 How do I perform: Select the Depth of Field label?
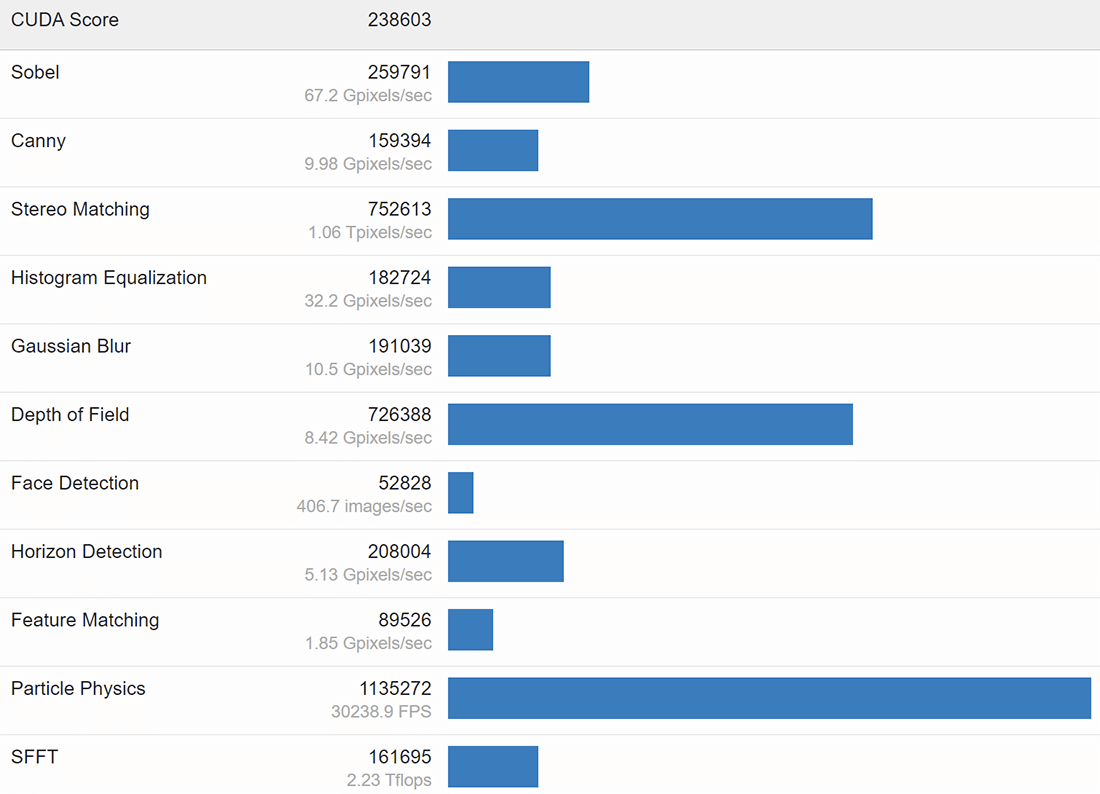pos(70,415)
